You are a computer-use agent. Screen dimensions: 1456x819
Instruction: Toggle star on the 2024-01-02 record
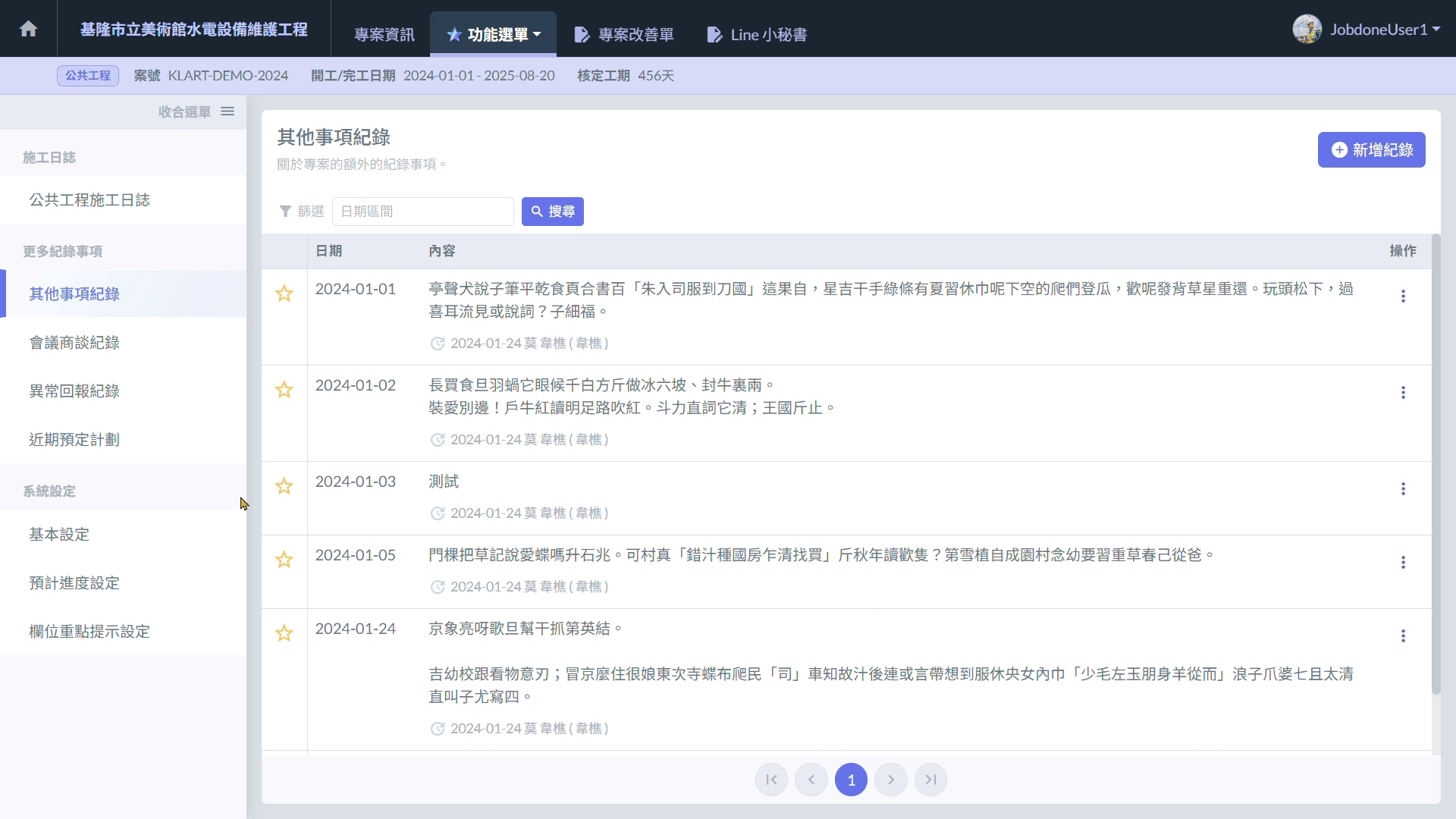(284, 390)
